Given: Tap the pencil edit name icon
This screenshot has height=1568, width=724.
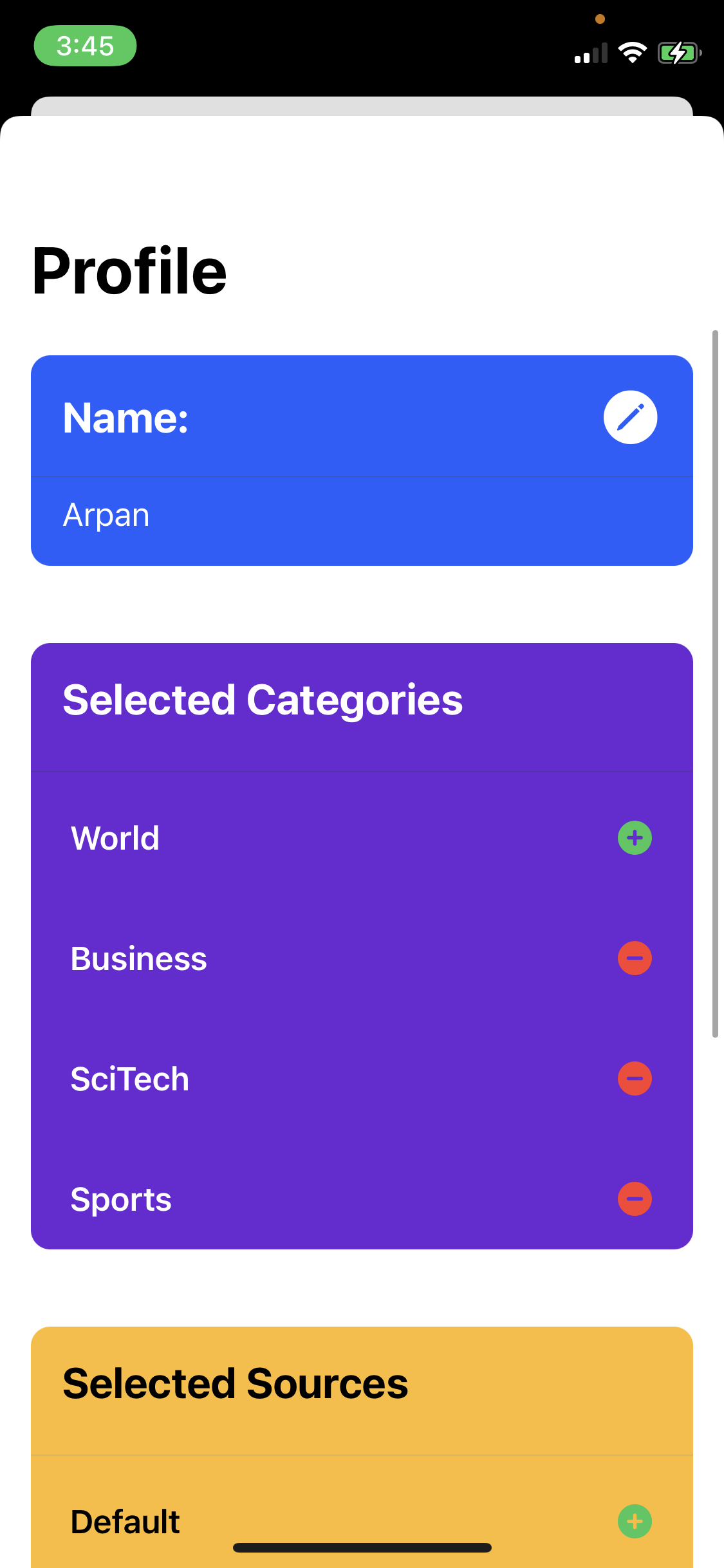Looking at the screenshot, I should (x=630, y=417).
